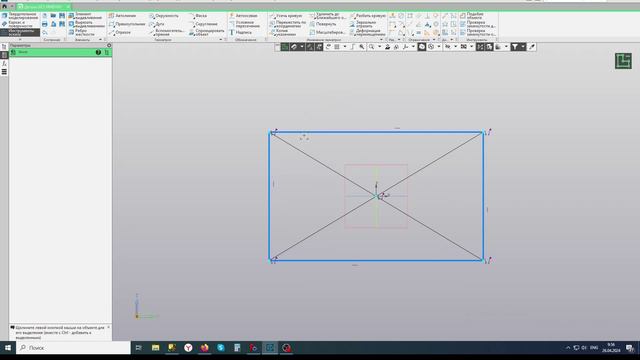
Task: Click the zoom magnifier in view toolbar
Action: point(371,47)
